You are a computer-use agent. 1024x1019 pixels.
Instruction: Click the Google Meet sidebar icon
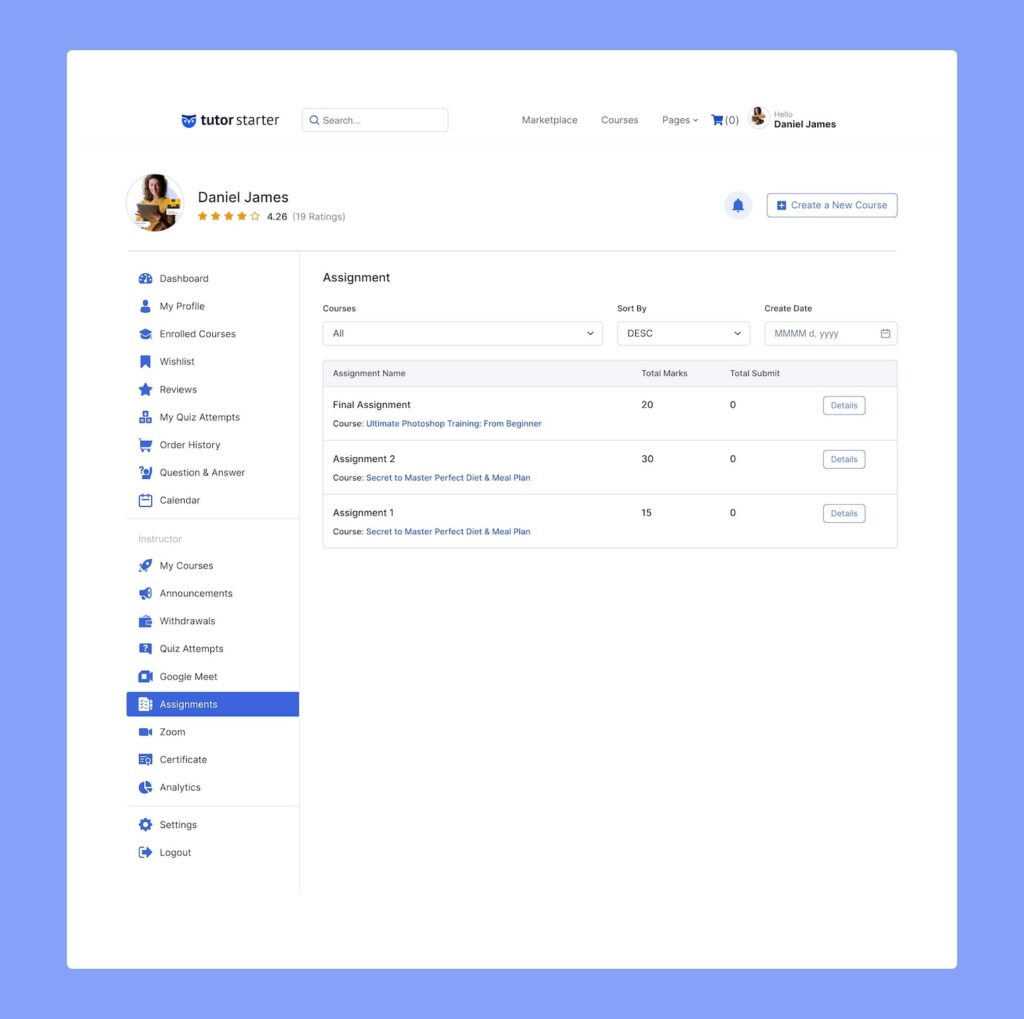click(x=143, y=676)
